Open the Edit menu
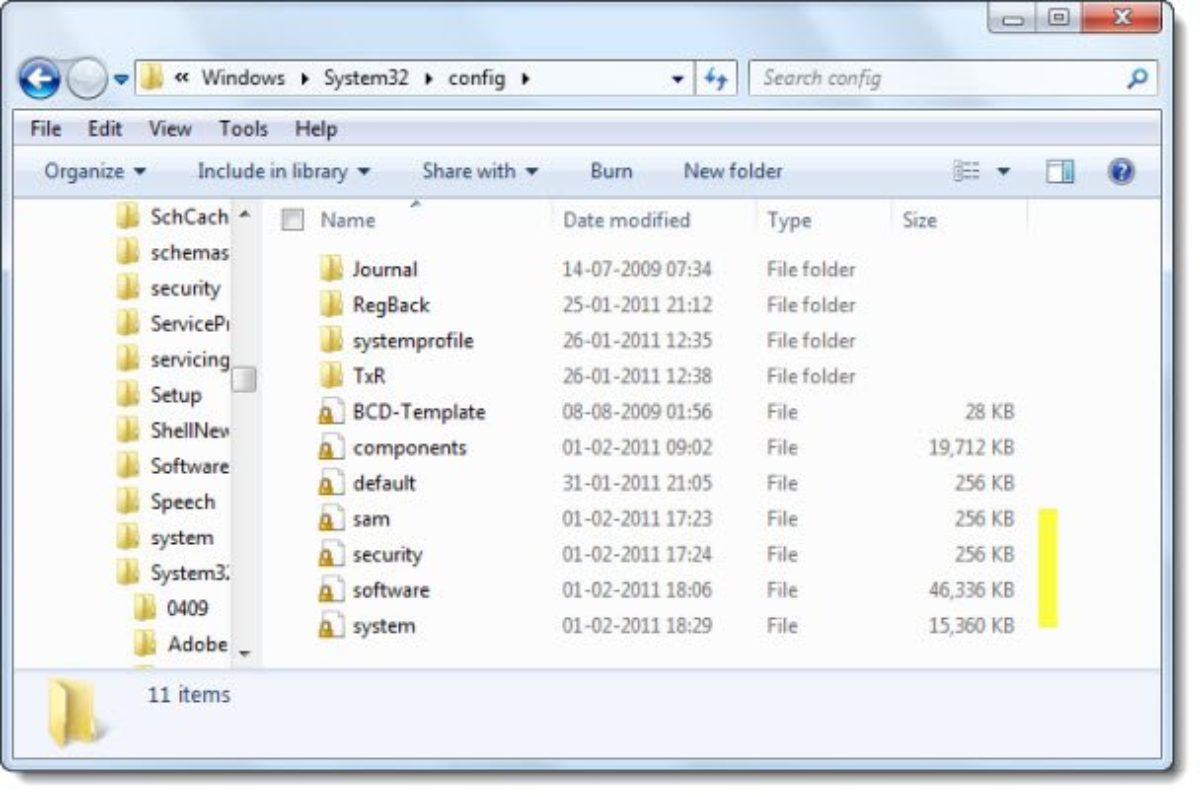Image resolution: width=1200 pixels, height=797 pixels. pos(105,129)
